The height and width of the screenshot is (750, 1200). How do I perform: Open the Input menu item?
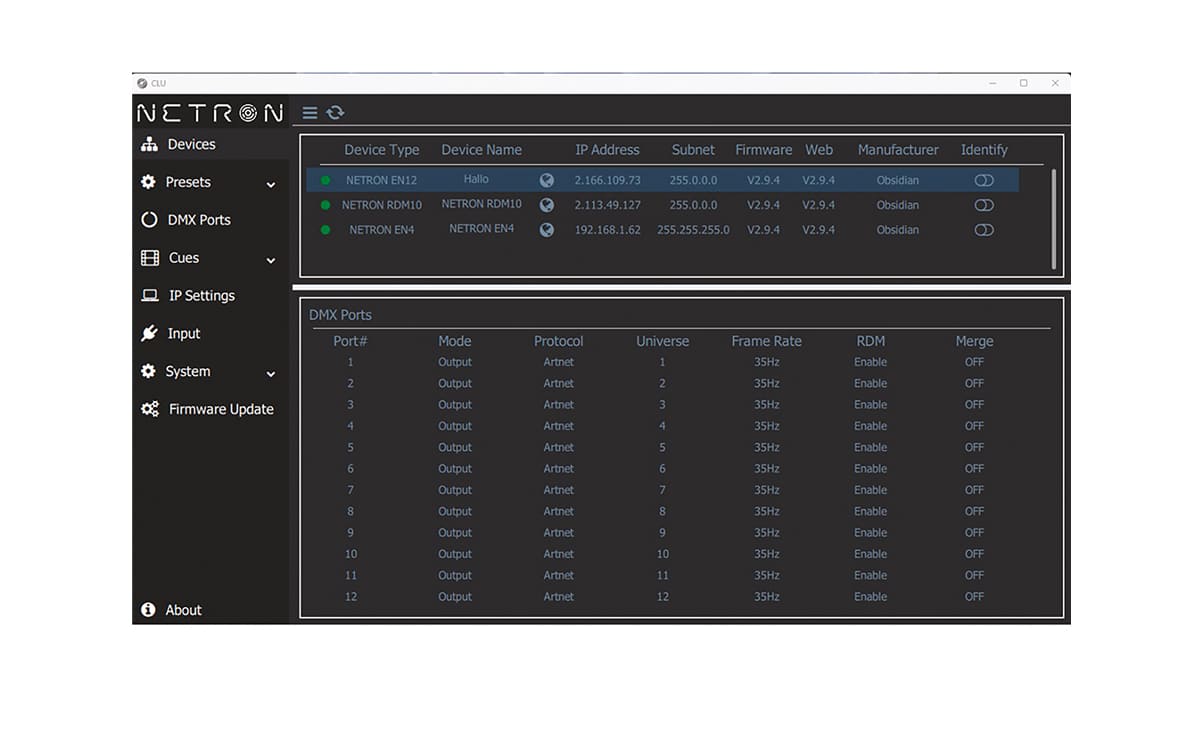[x=184, y=333]
